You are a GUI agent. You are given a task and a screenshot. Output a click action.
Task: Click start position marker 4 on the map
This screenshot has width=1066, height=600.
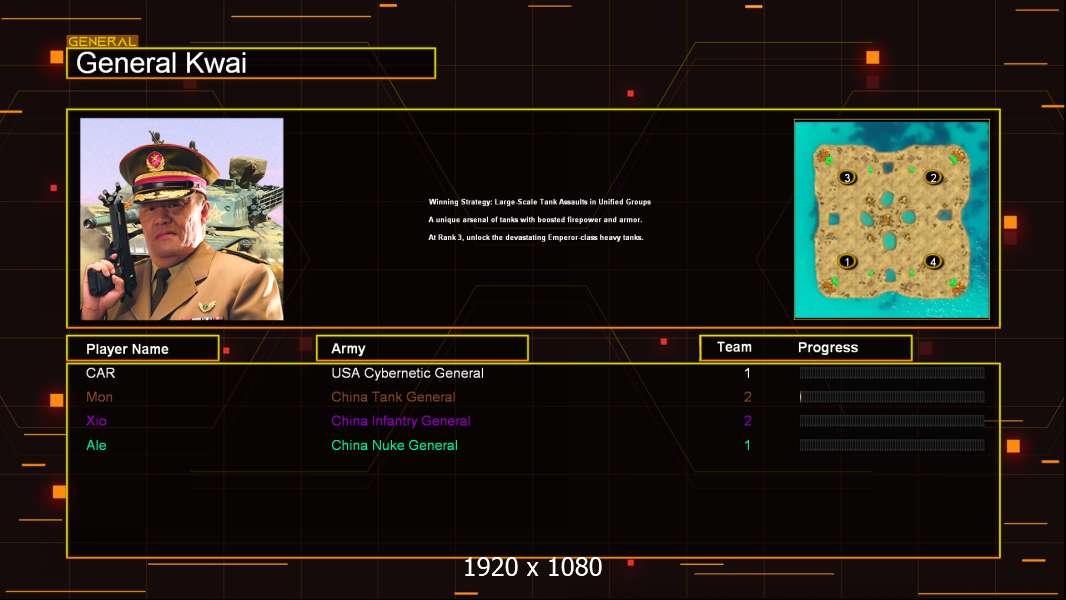[x=933, y=261]
